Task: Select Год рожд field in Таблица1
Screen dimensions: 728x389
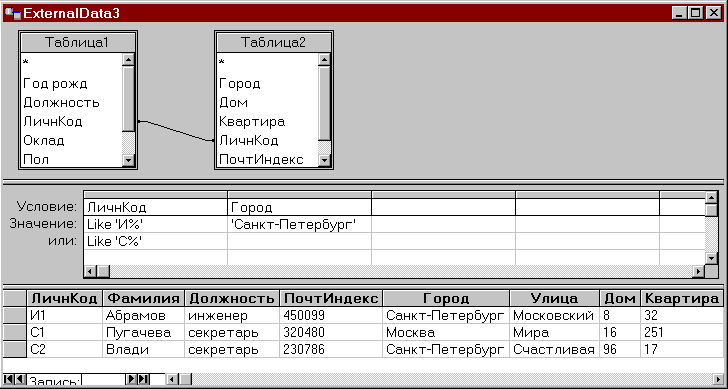Action: [72, 84]
